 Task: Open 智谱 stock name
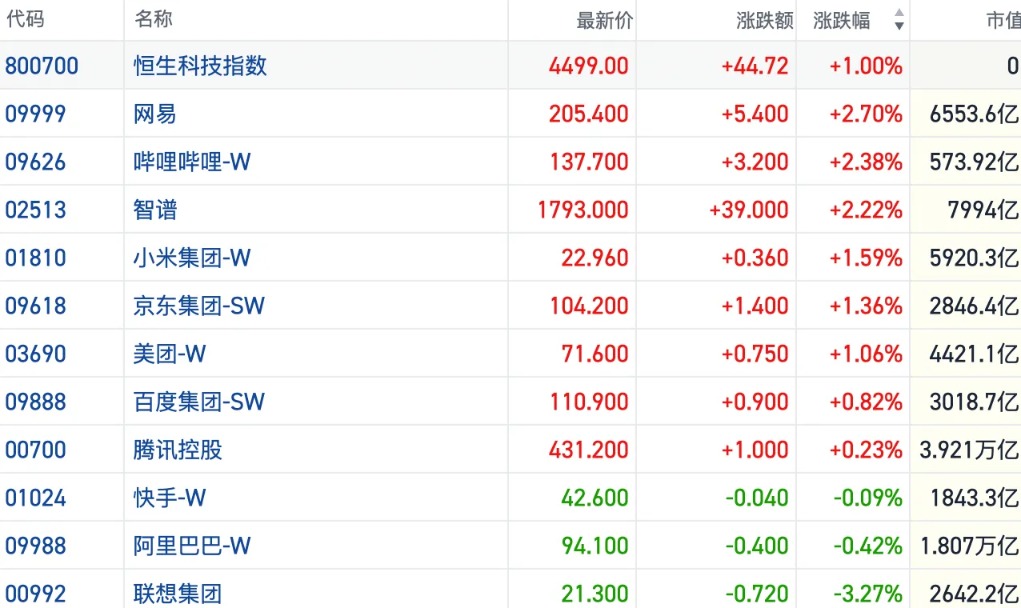pyautogui.click(x=155, y=210)
